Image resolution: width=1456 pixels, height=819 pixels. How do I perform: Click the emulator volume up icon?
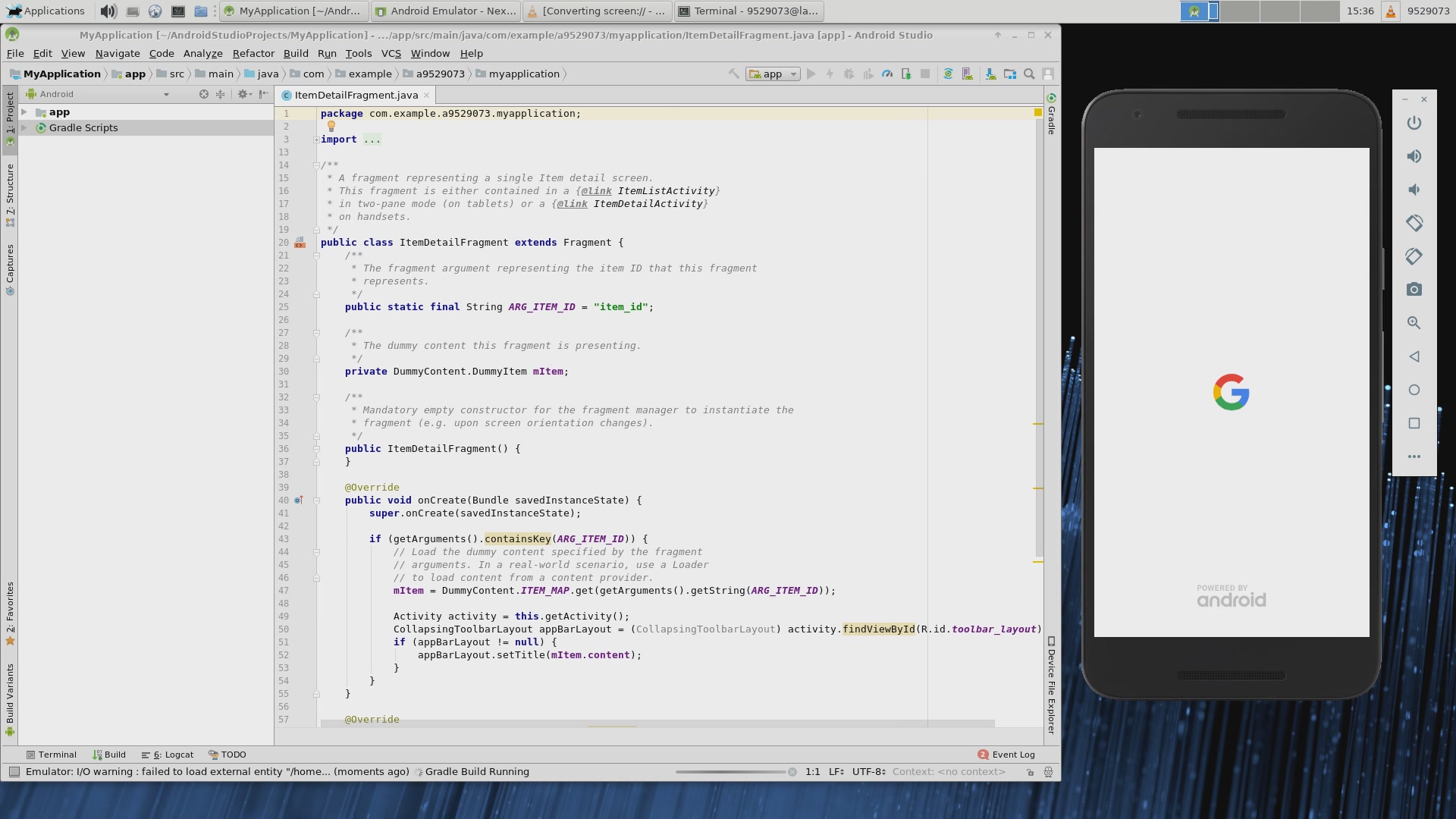point(1414,156)
